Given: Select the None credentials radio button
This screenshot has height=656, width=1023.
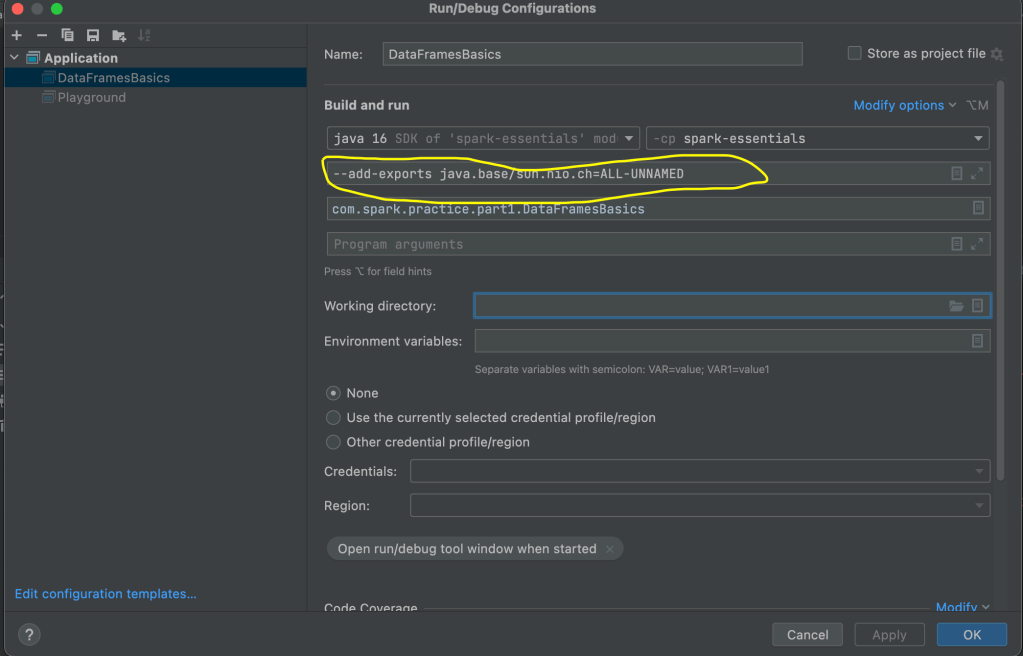Looking at the screenshot, I should click(334, 393).
